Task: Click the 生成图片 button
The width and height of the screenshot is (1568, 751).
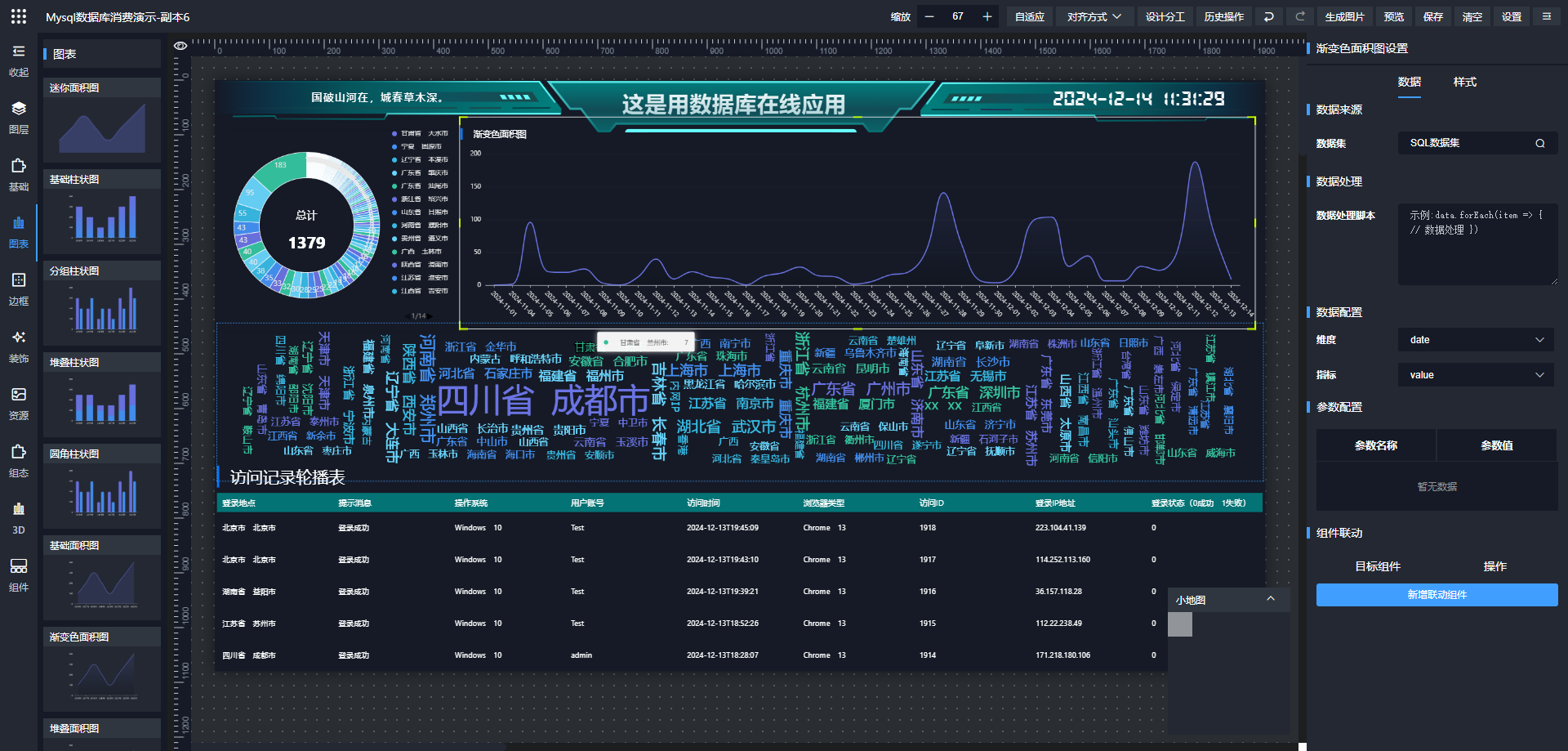Action: click(1344, 16)
